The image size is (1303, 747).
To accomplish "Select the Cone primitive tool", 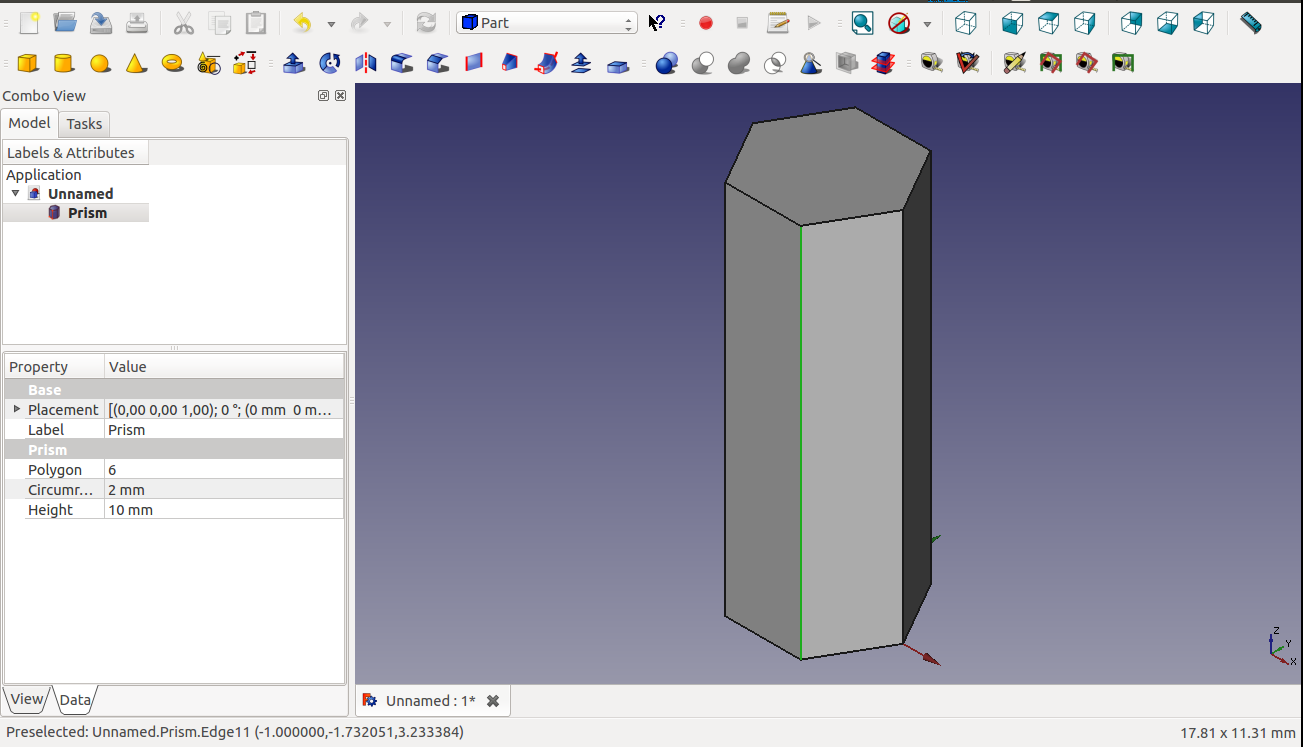I will click(136, 64).
